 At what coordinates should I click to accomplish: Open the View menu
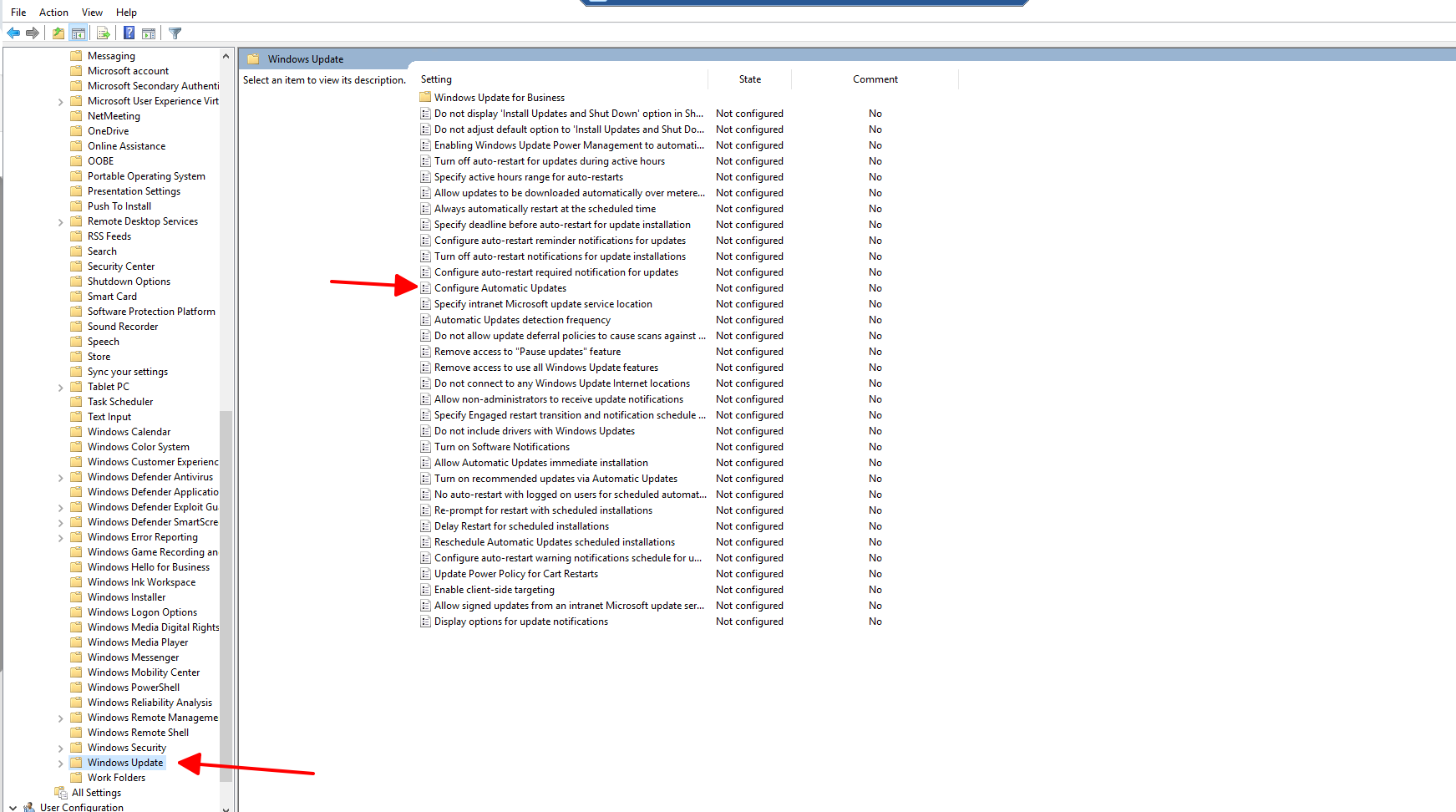pyautogui.click(x=92, y=13)
